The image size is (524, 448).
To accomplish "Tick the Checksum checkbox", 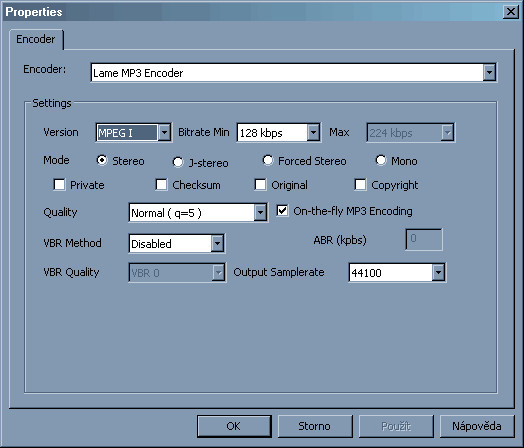I will (x=161, y=184).
